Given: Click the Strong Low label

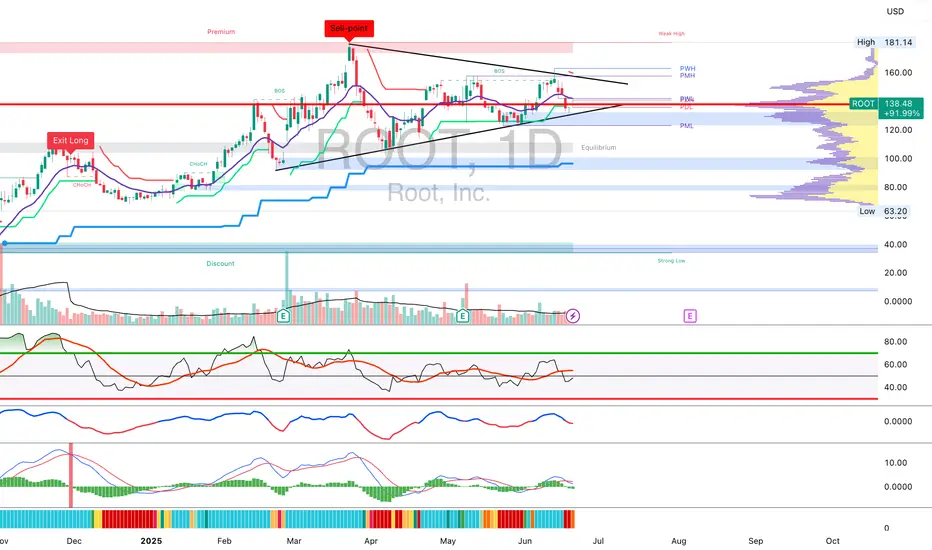Looking at the screenshot, I should click(671, 261).
